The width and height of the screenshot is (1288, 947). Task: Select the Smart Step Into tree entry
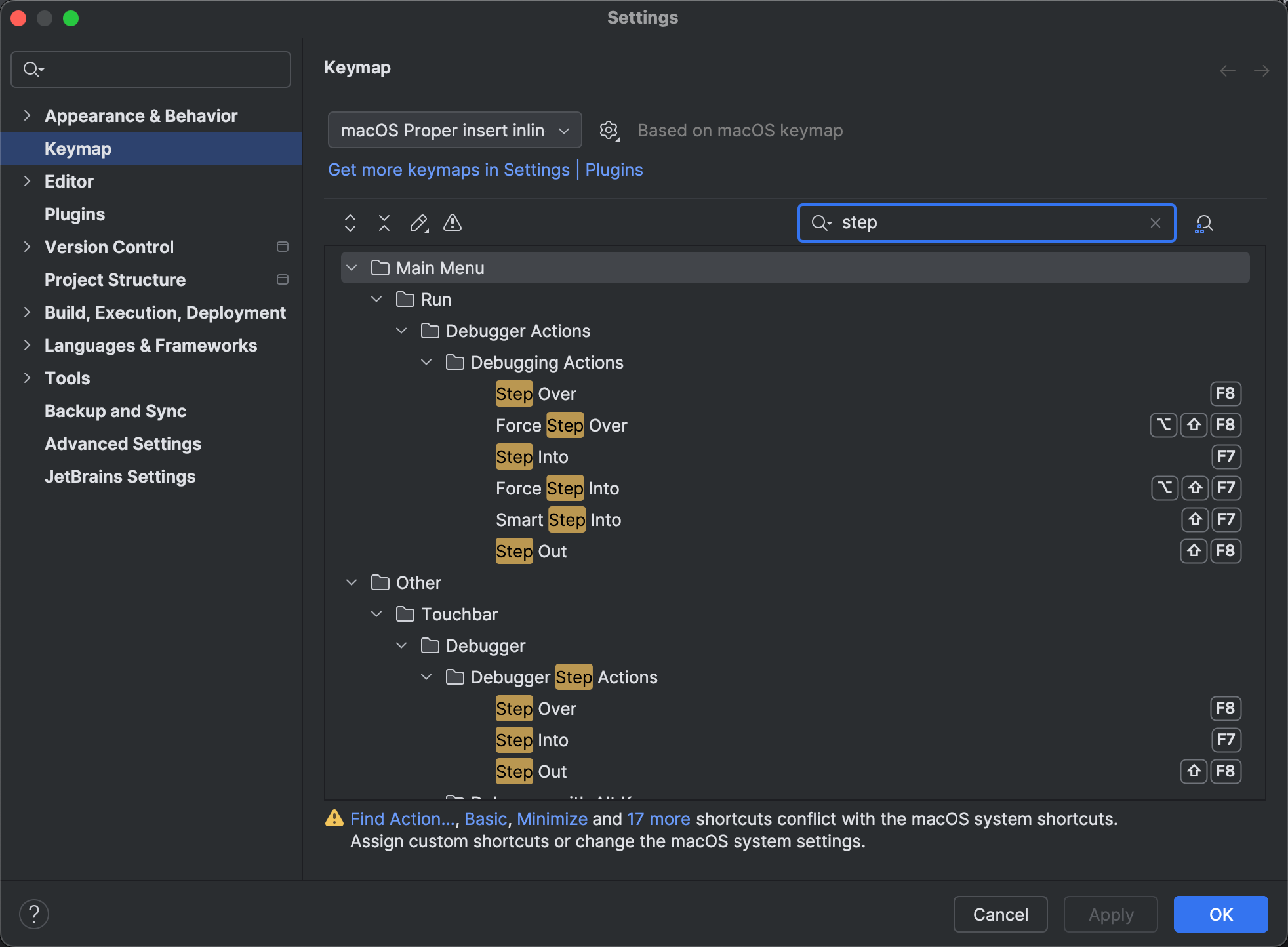[x=558, y=519]
